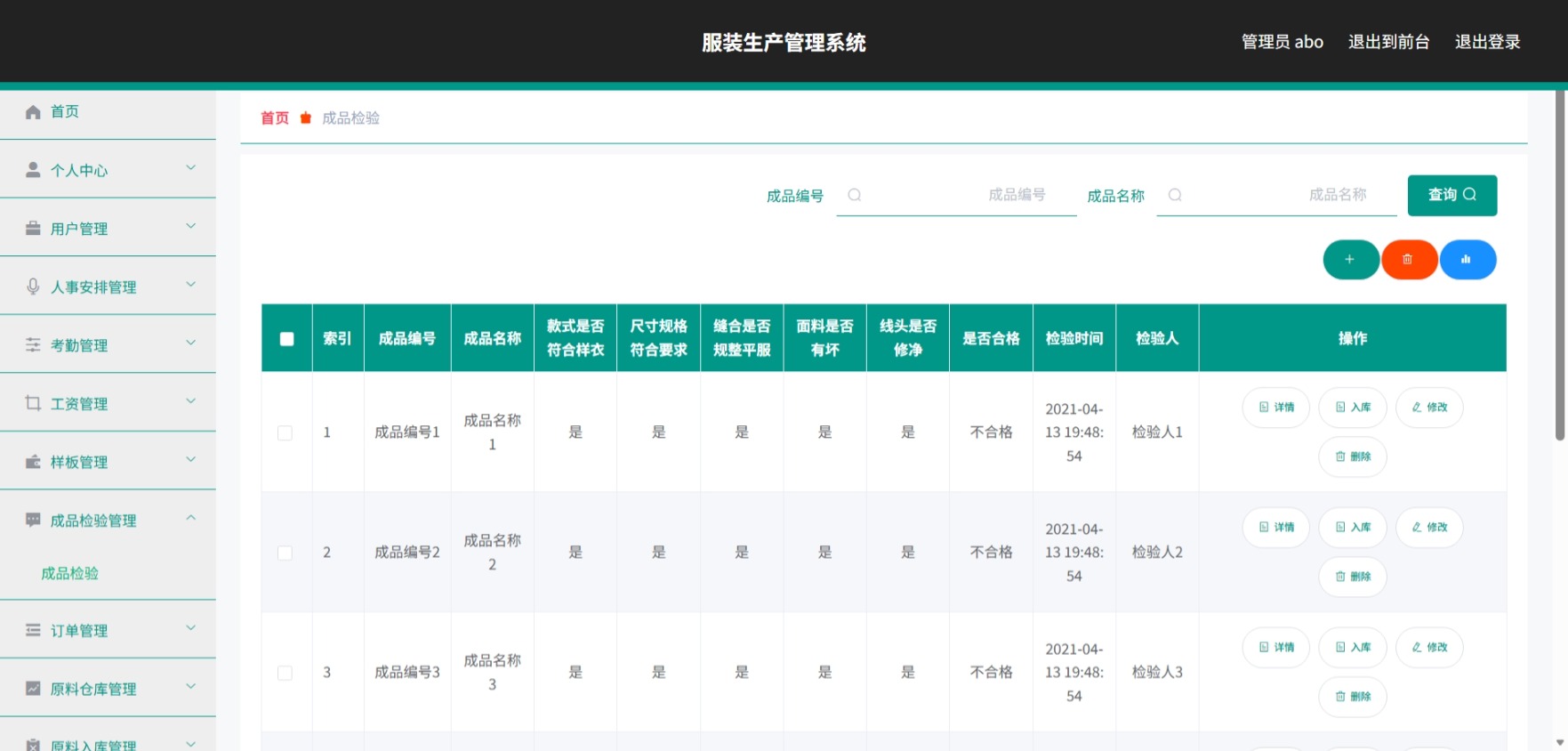Image resolution: width=1568 pixels, height=751 pixels.
Task: Click the sliders icon for 考勤管理
Action: pyautogui.click(x=33, y=345)
